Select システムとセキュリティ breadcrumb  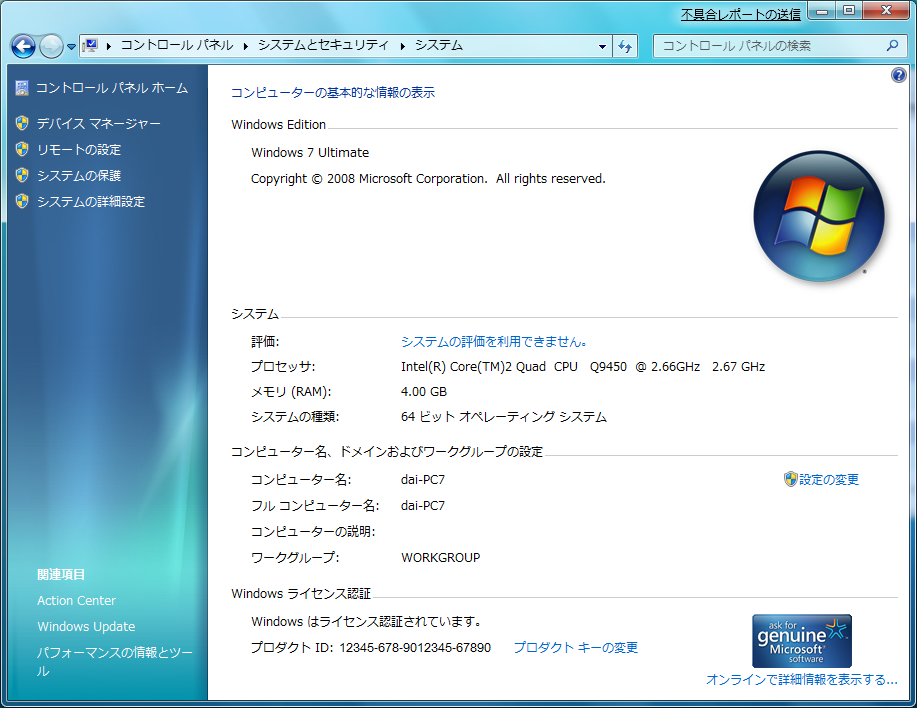click(323, 46)
